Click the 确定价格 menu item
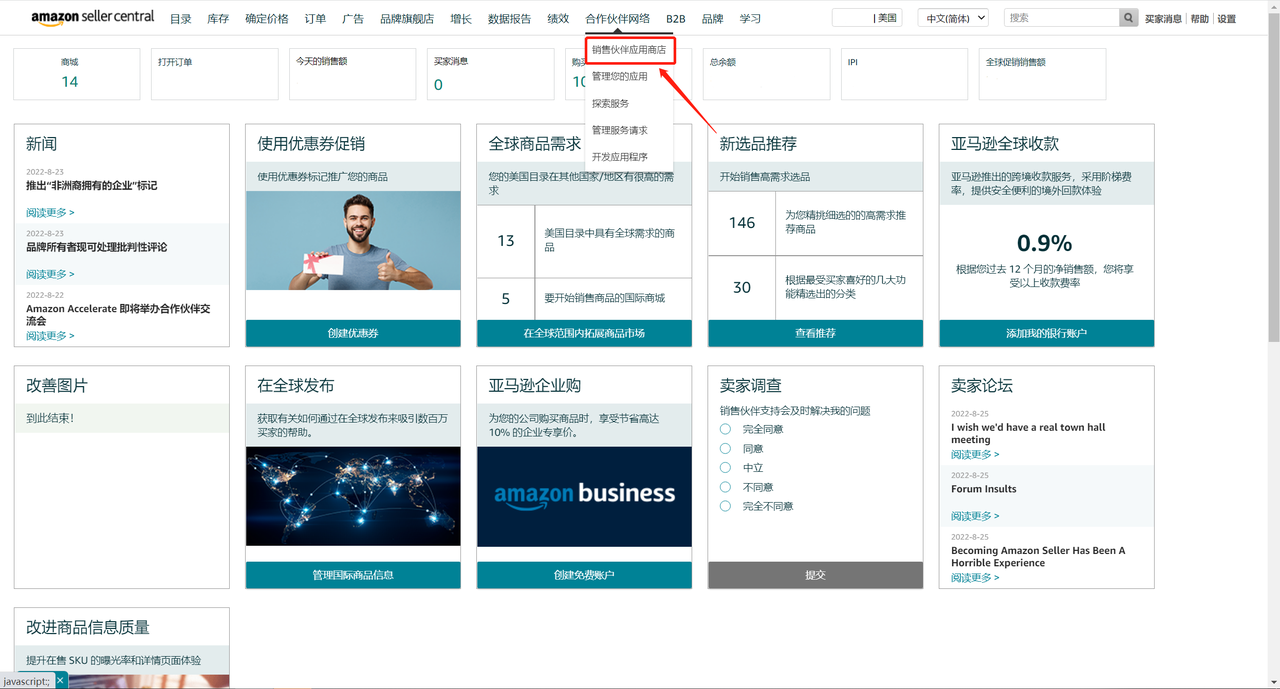1280x689 pixels. [x=267, y=19]
